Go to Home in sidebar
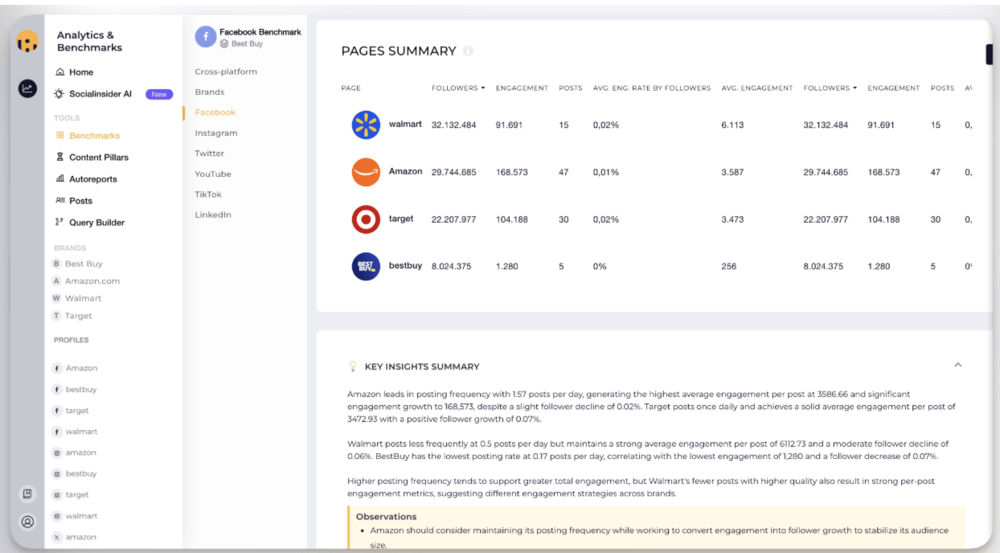Viewport: 1000px width, 553px height. [81, 72]
